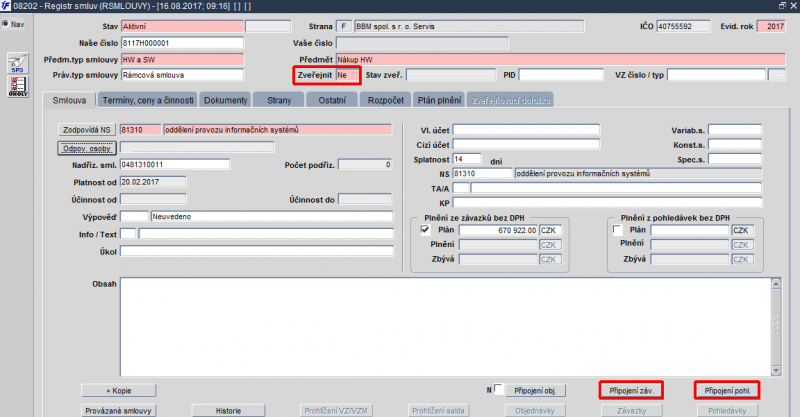Image resolution: width=800 pixels, height=417 pixels.
Task: Click the Platnost od field 20.02.2017
Action: (x=153, y=182)
